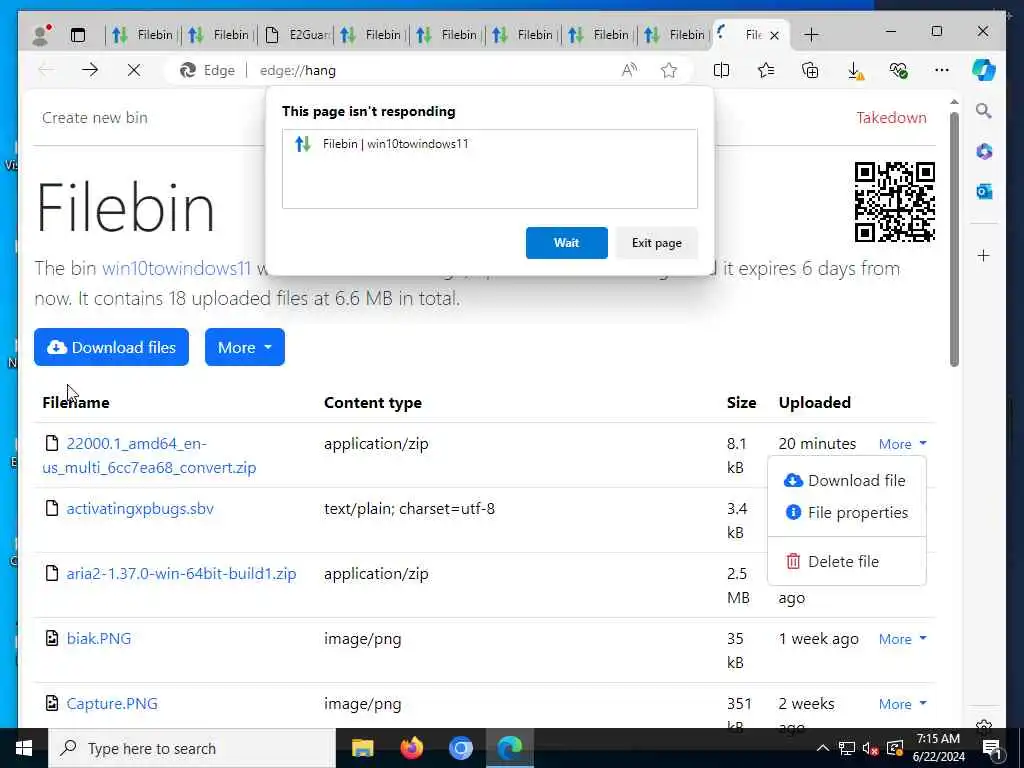The image size is (1024, 768).
Task: Click the Size column header
Action: (x=741, y=402)
